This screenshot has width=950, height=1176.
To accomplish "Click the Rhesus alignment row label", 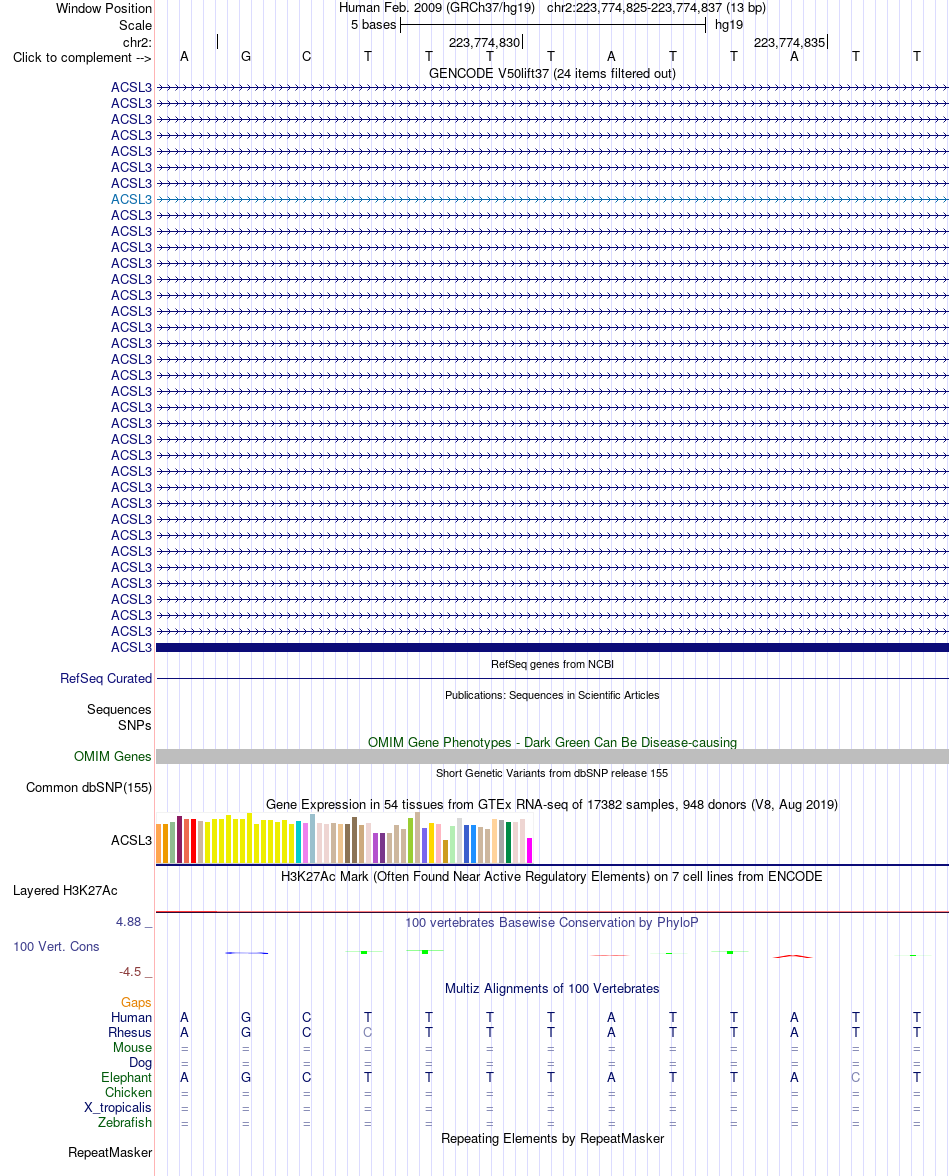I will pyautogui.click(x=130, y=1033).
